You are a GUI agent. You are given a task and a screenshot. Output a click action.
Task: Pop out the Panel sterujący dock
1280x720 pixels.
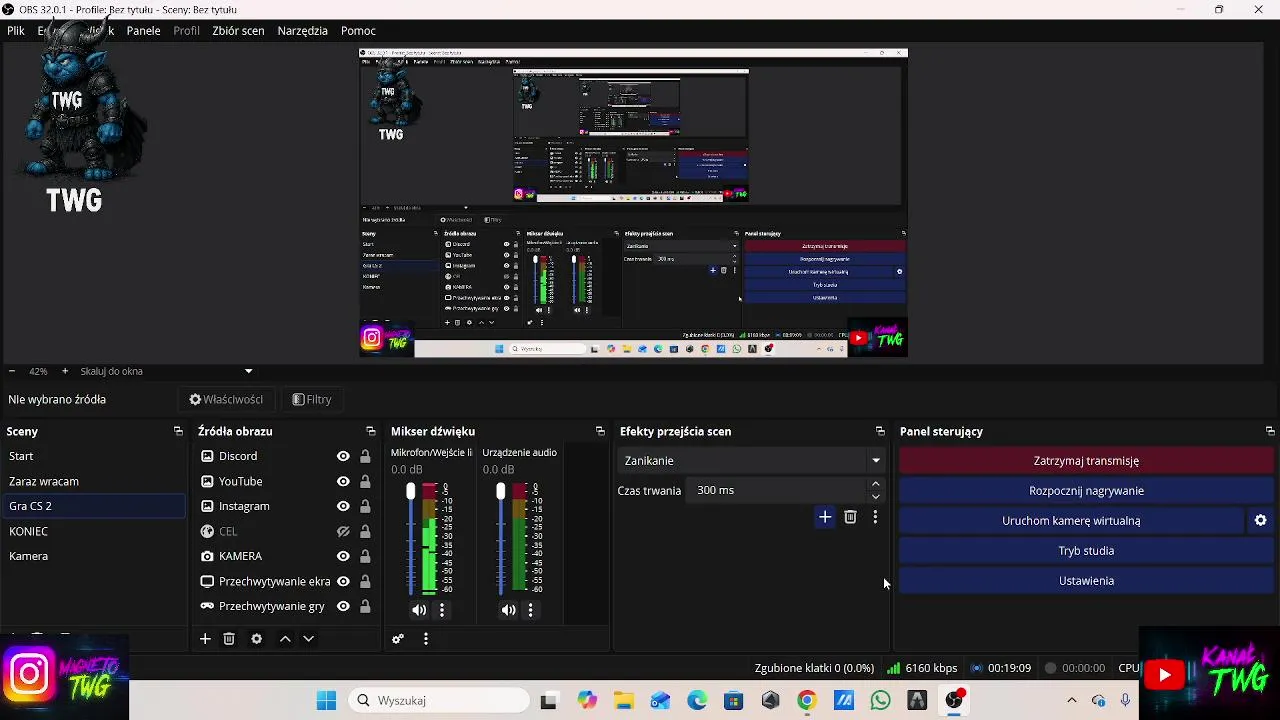[x=1270, y=431]
